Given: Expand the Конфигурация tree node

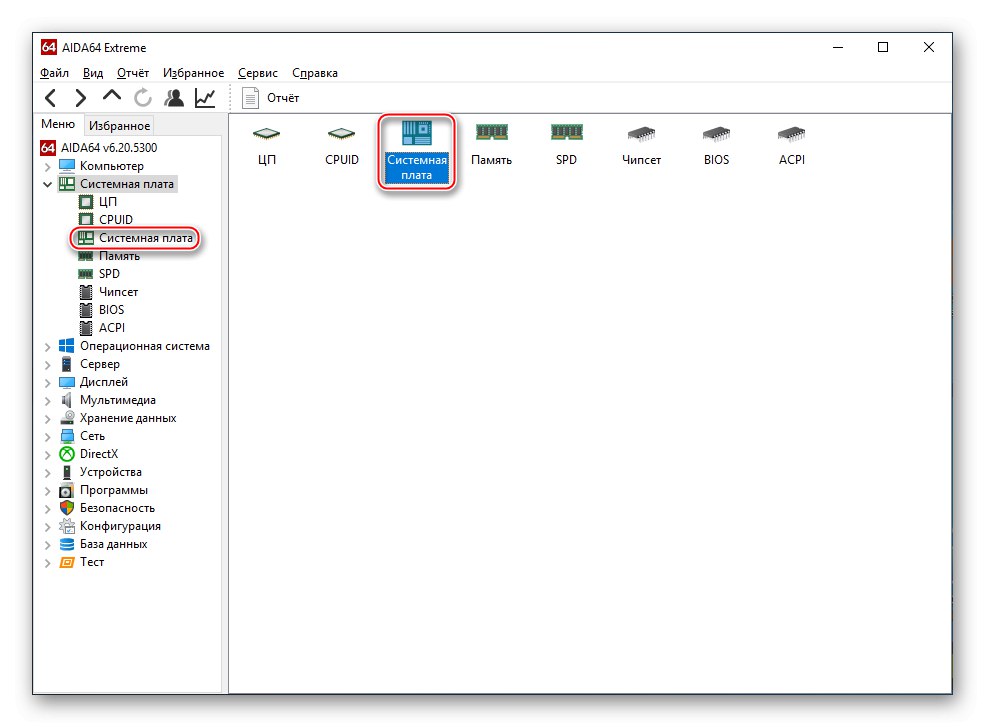Looking at the screenshot, I should (x=47, y=527).
